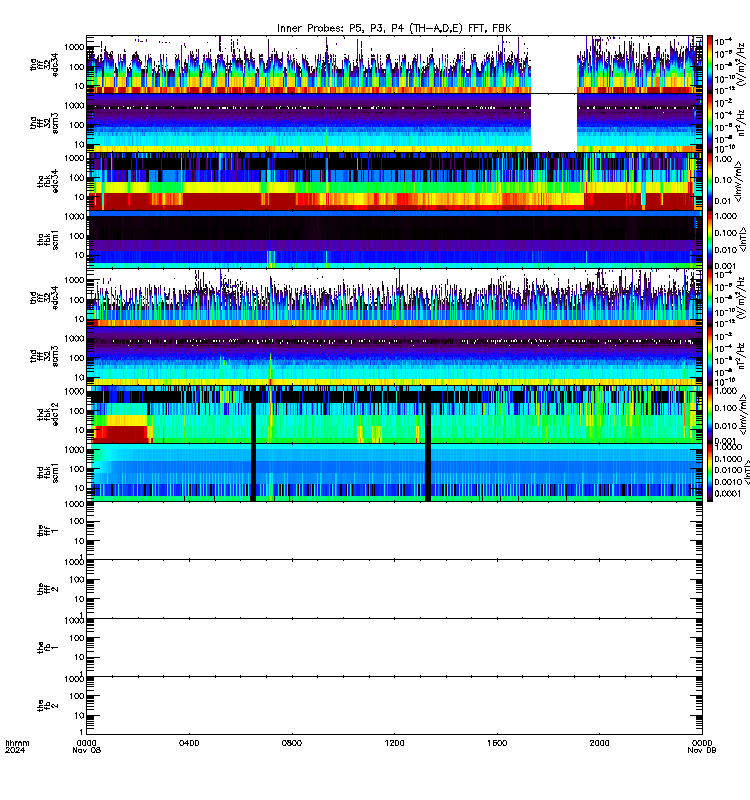Click inside the thd fbk edc12 panel
Image resolution: width=750 pixels, height=800 pixels.
(x=394, y=414)
